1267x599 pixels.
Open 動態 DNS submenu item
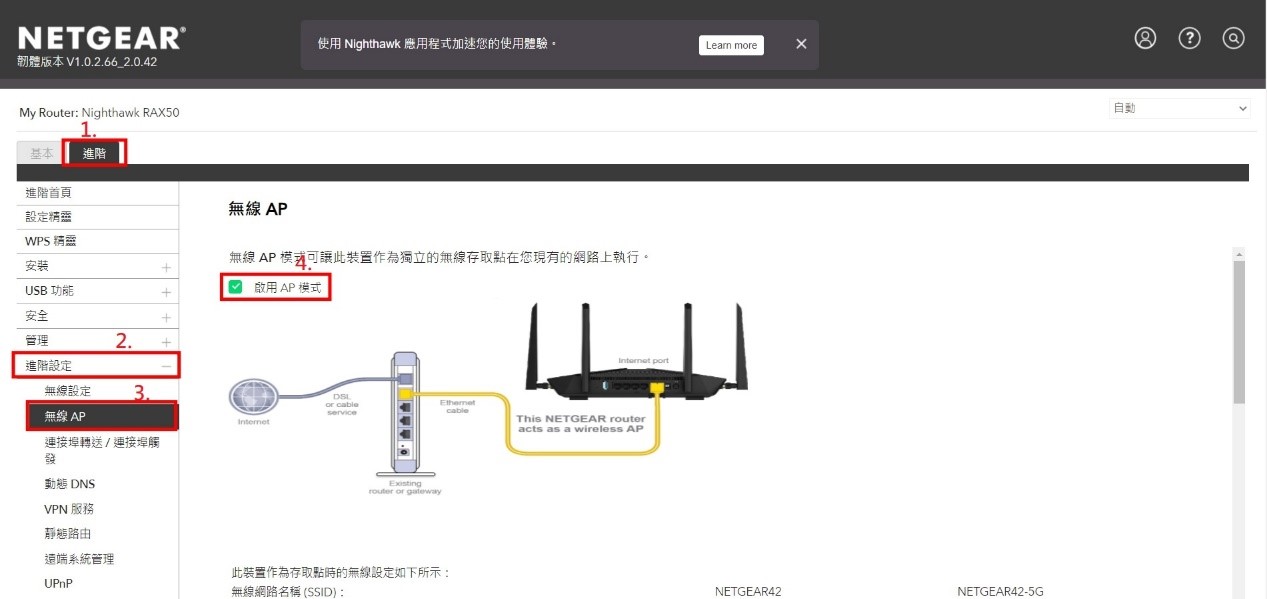[70, 484]
